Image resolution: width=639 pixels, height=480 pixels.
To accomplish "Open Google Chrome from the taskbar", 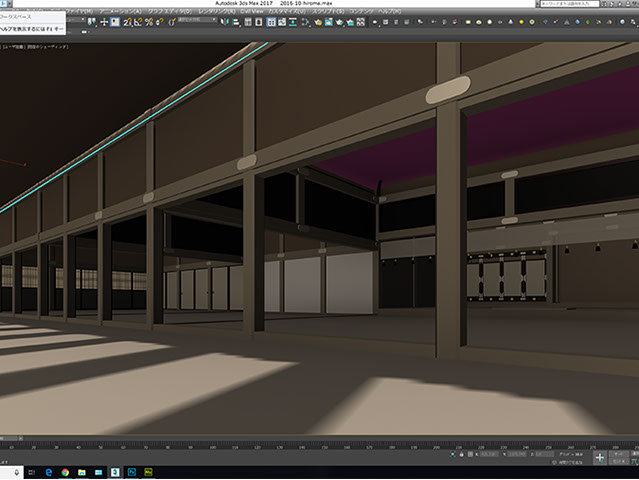I will (x=65, y=471).
